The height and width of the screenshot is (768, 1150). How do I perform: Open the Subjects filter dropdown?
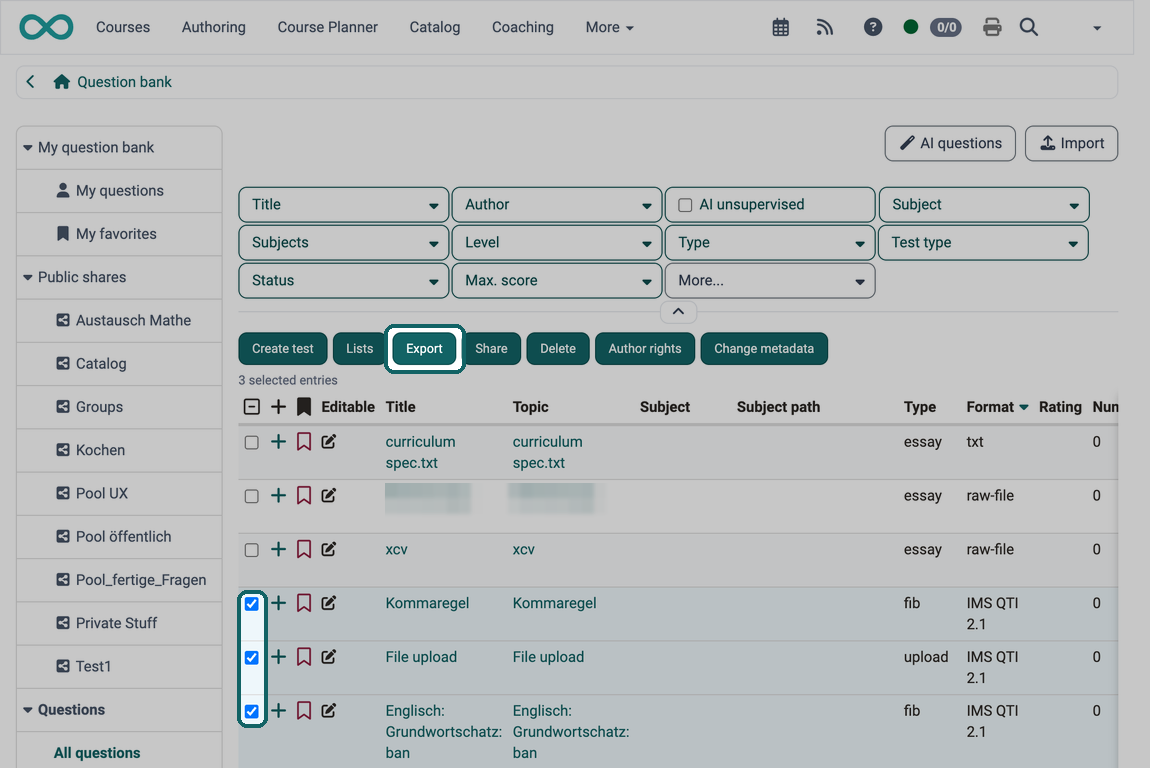click(x=343, y=243)
